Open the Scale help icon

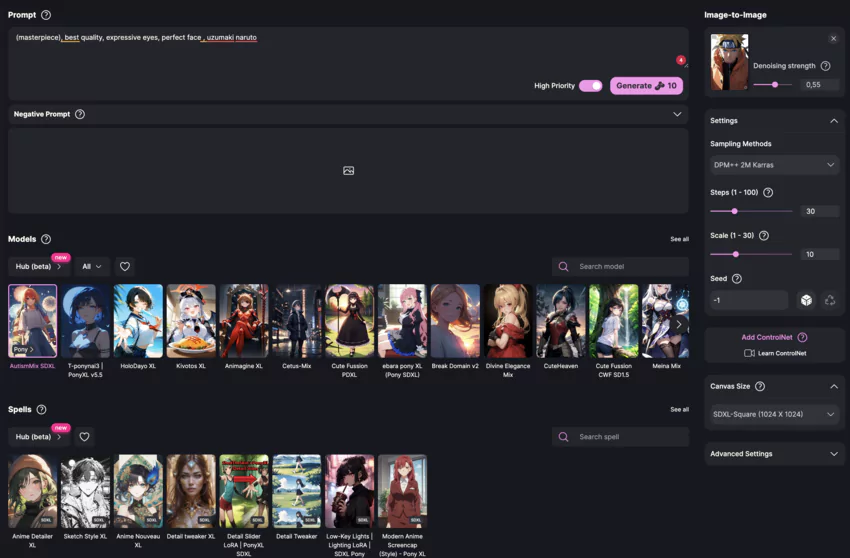(x=764, y=235)
